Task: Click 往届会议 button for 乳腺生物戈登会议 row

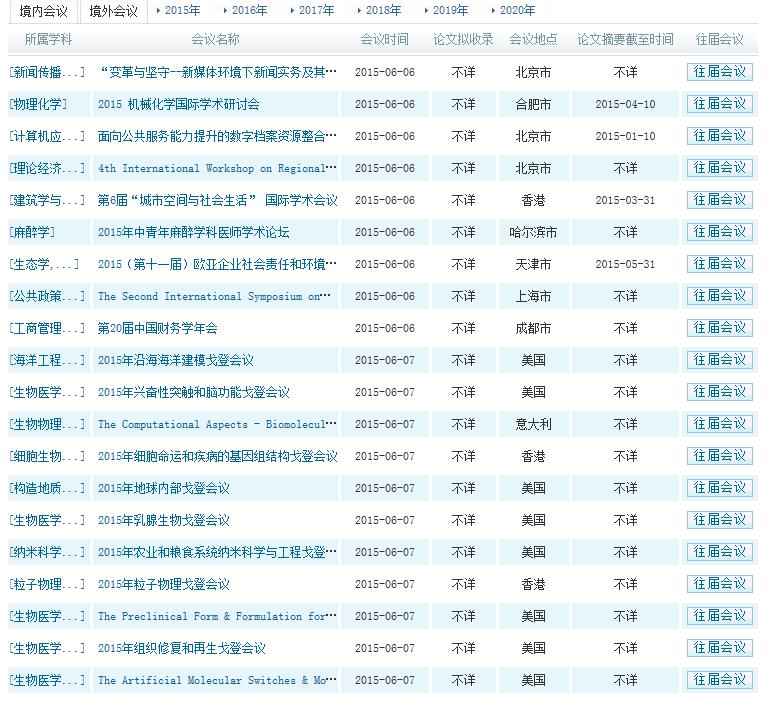Action: click(719, 520)
